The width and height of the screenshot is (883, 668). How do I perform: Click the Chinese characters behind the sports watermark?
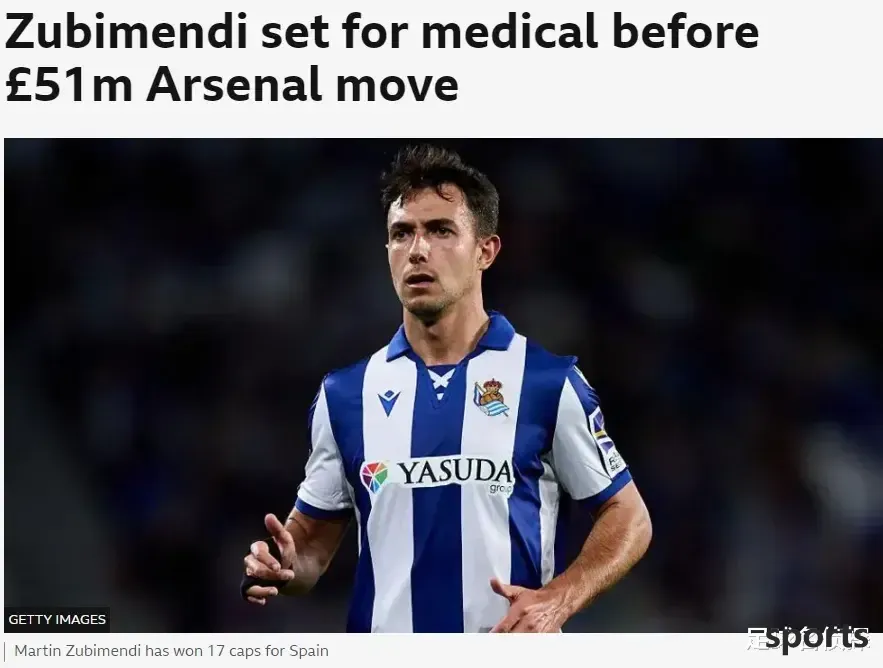click(x=808, y=639)
